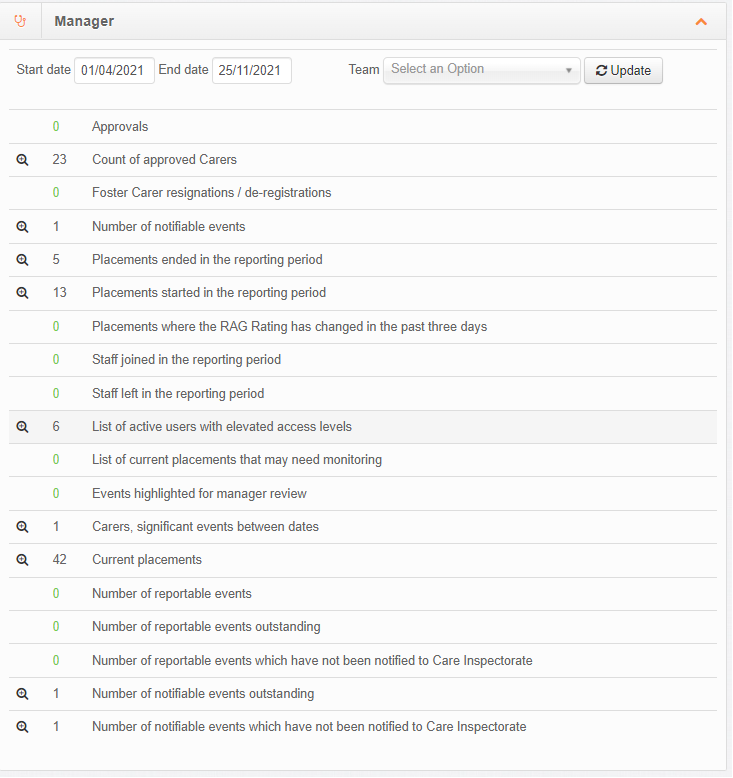Image resolution: width=733 pixels, height=778 pixels.
Task: Click the Update button
Action: pyautogui.click(x=623, y=70)
